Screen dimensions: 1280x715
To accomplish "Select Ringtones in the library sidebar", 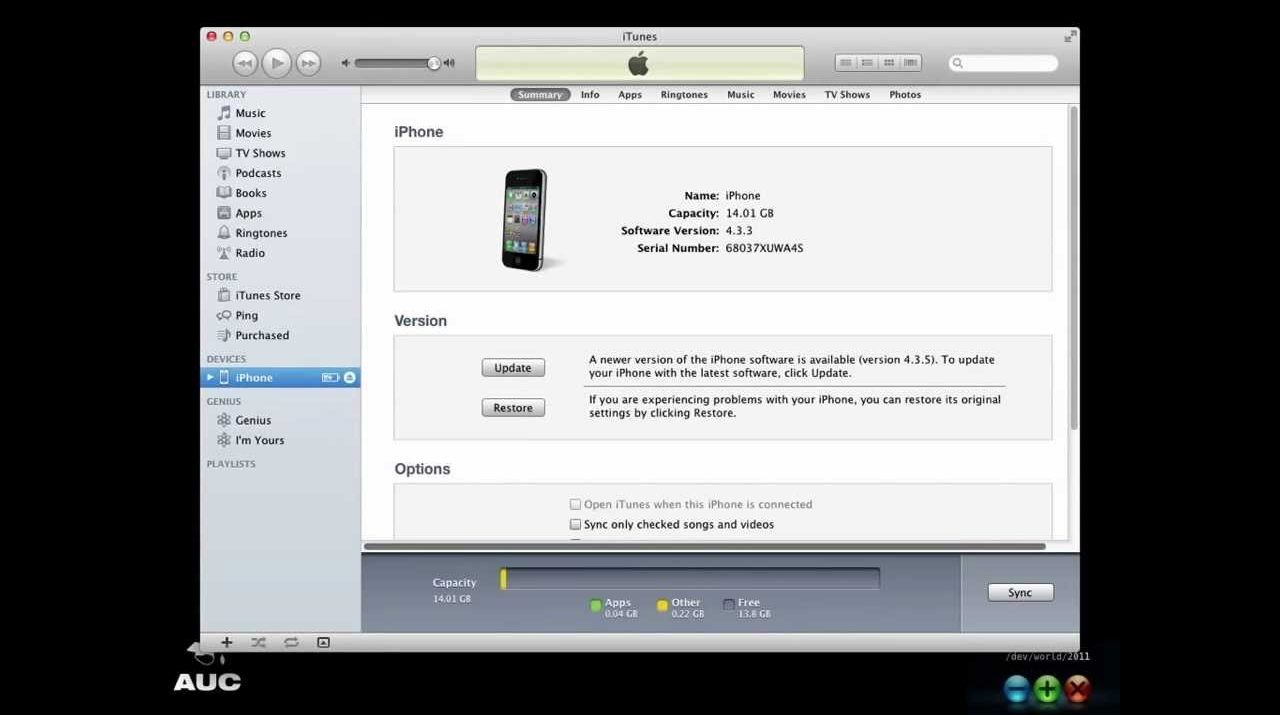I will pos(261,233).
